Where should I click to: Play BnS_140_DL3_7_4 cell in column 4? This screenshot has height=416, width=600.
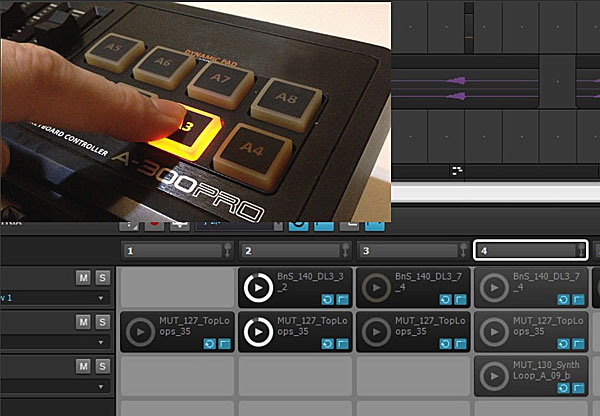[x=494, y=287]
